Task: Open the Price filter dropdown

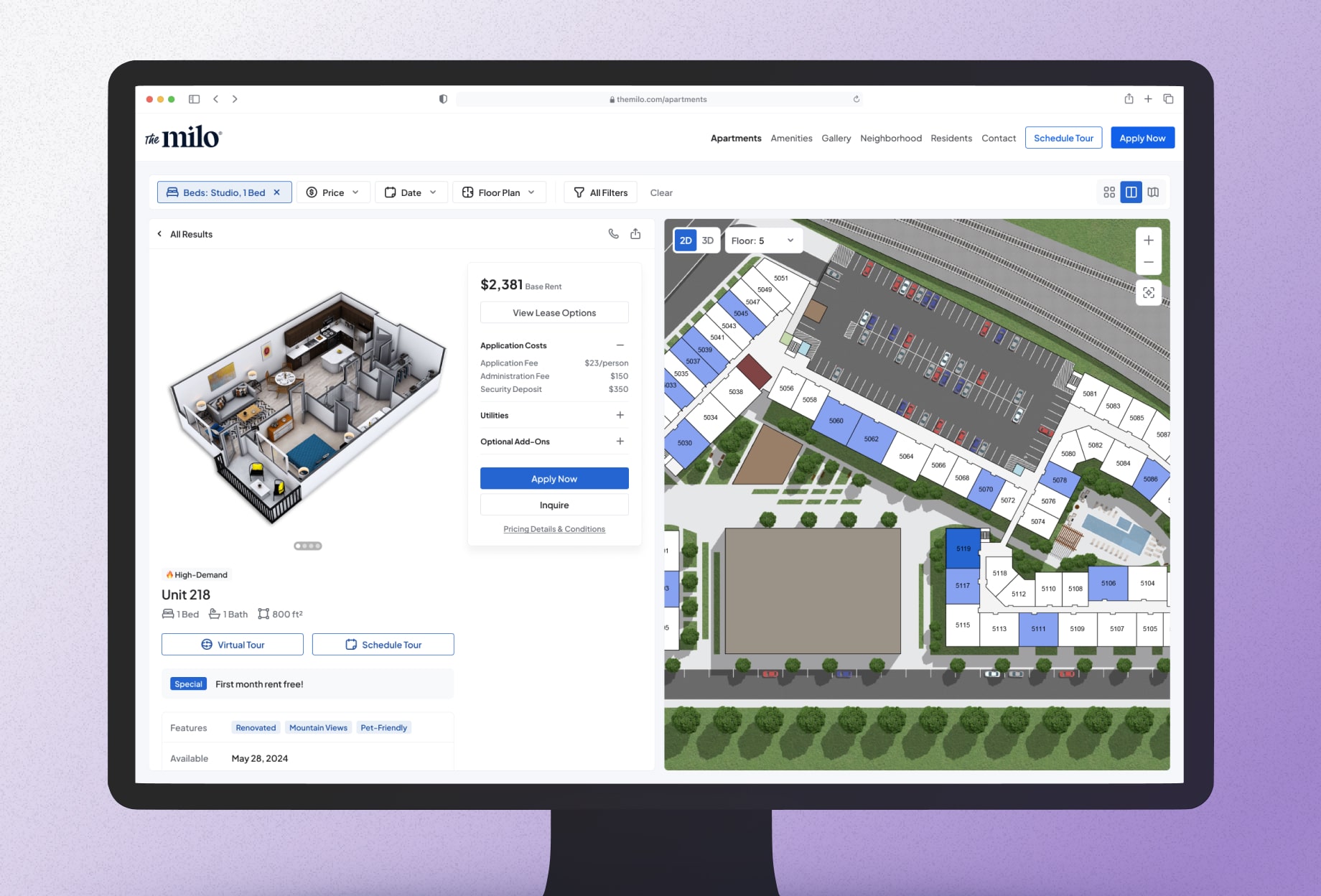Action: (x=333, y=192)
